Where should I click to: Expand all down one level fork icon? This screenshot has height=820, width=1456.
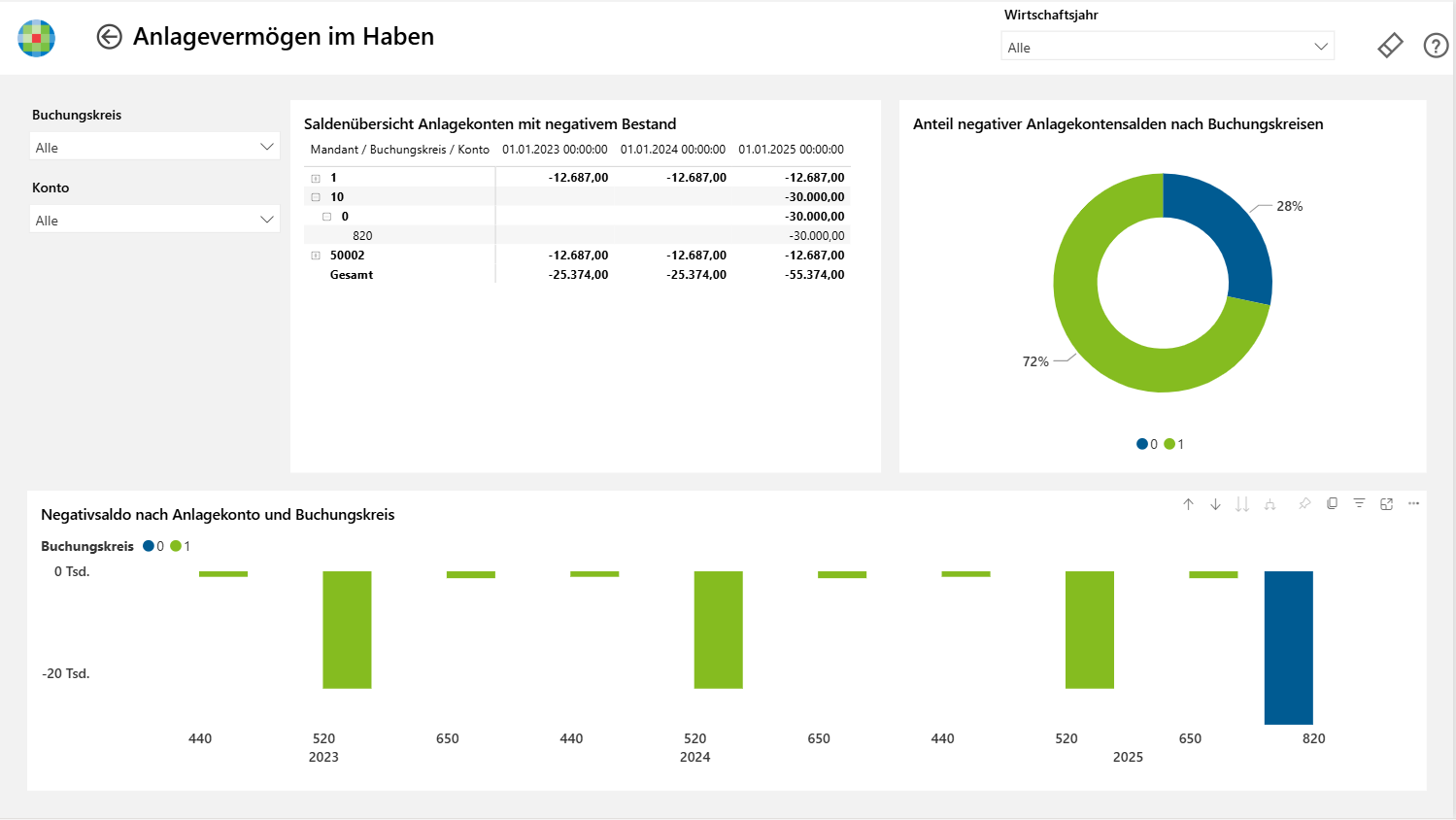click(1270, 504)
